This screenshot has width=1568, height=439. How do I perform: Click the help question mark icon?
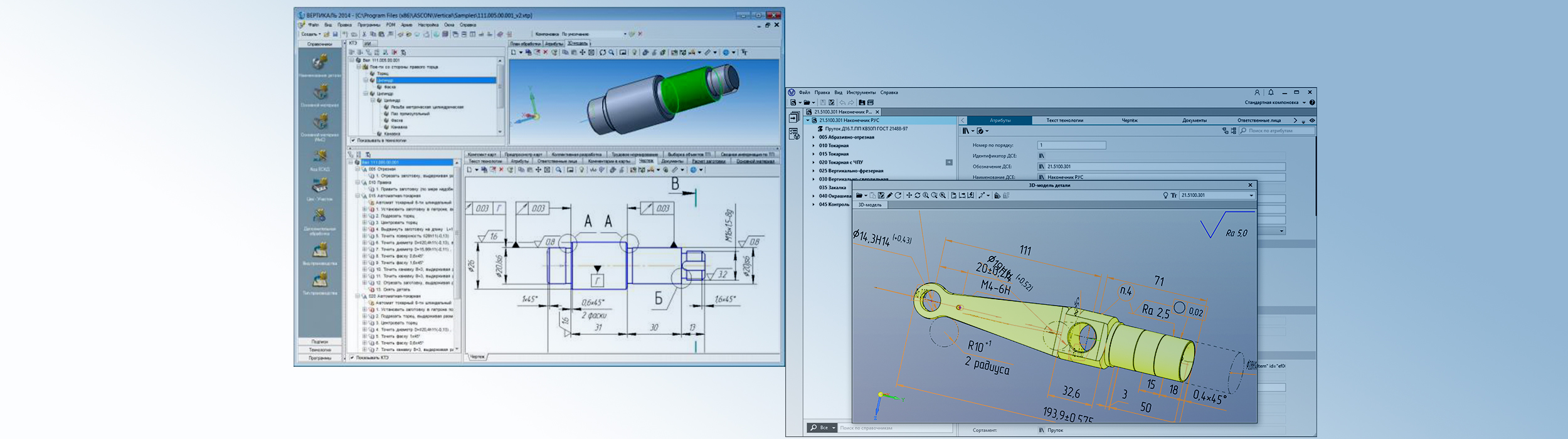1311,102
